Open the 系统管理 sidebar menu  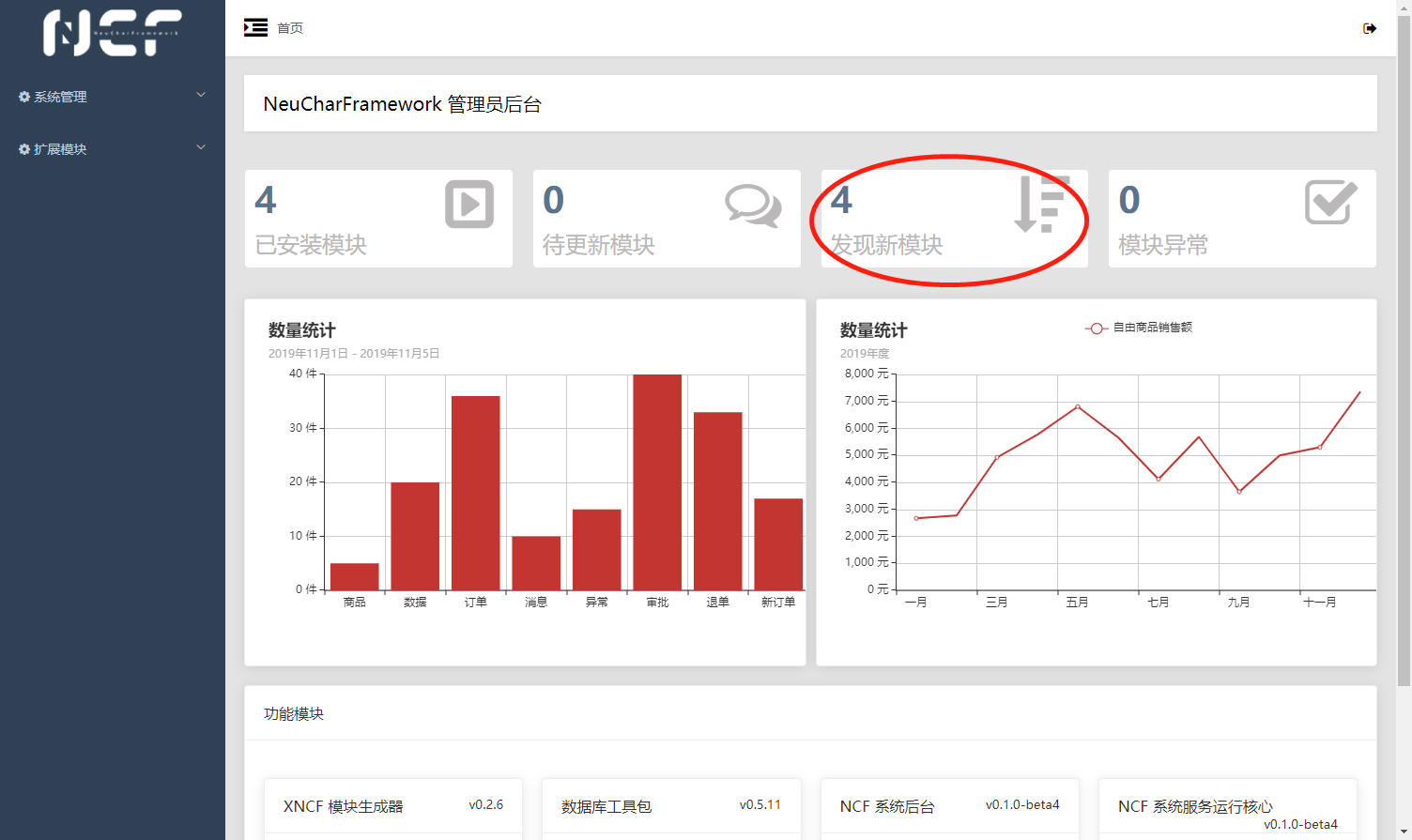(113, 97)
